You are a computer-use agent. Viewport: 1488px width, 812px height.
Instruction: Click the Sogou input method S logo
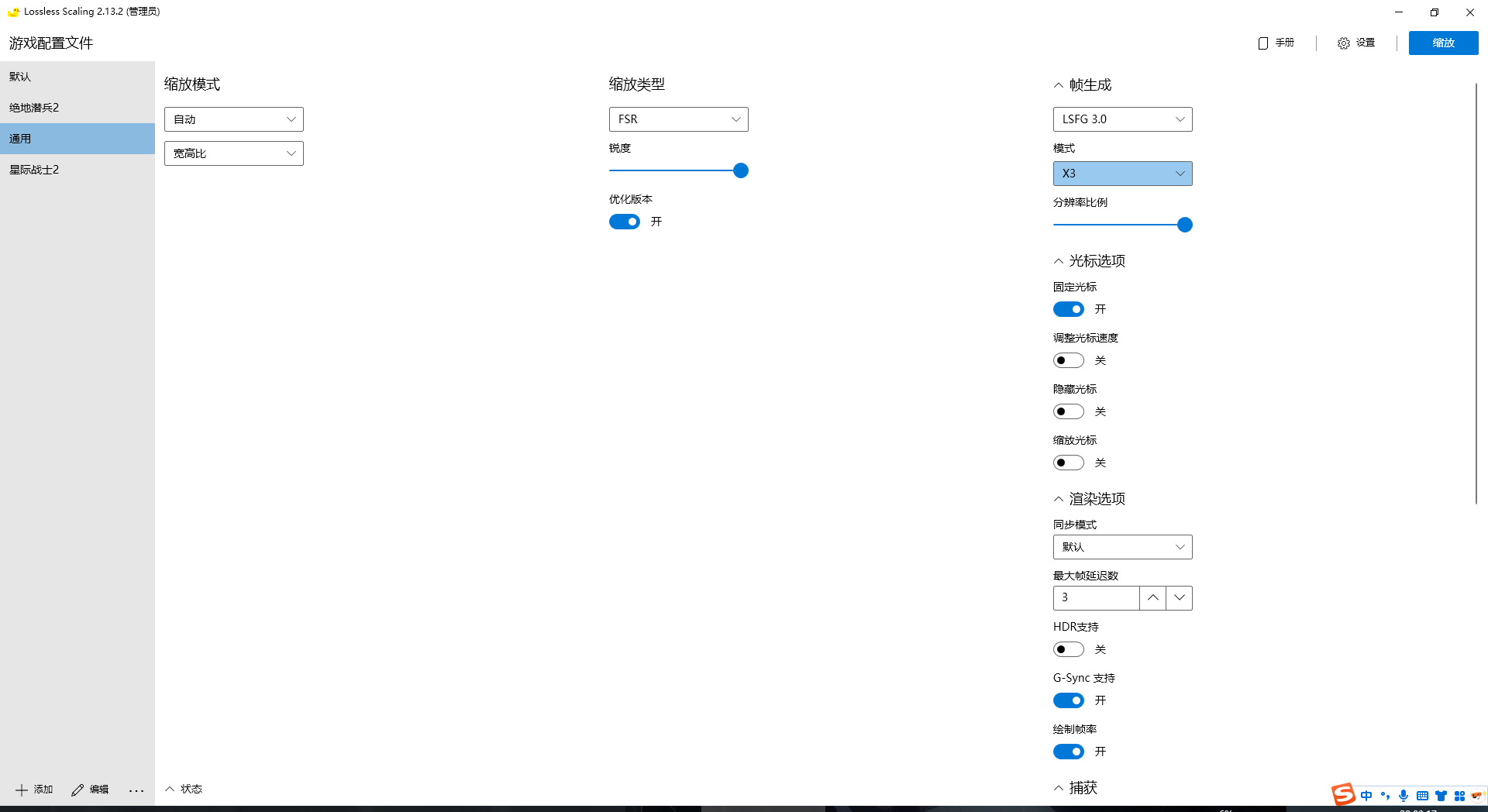click(1343, 795)
